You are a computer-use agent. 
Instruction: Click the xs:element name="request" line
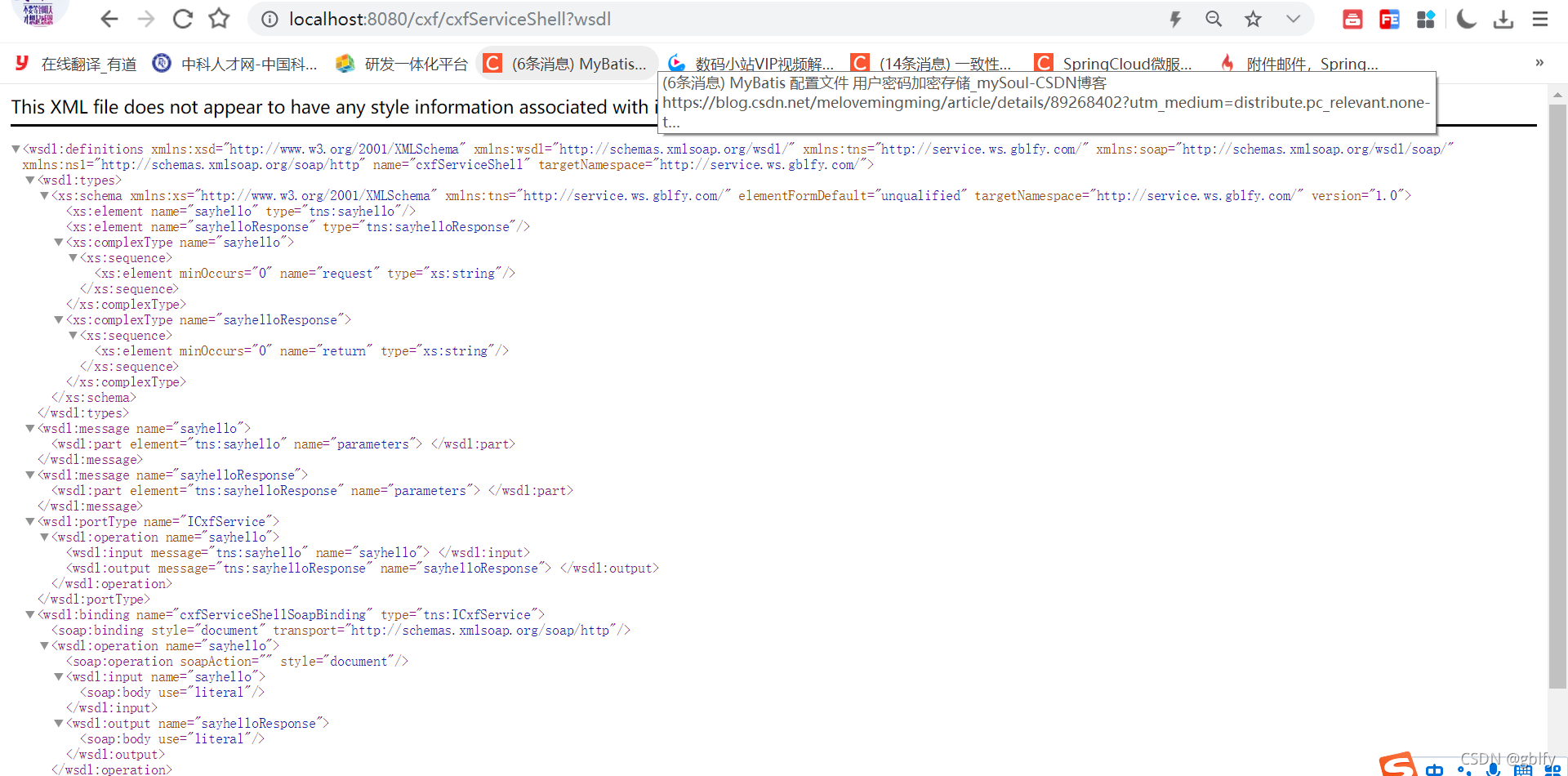[x=305, y=273]
